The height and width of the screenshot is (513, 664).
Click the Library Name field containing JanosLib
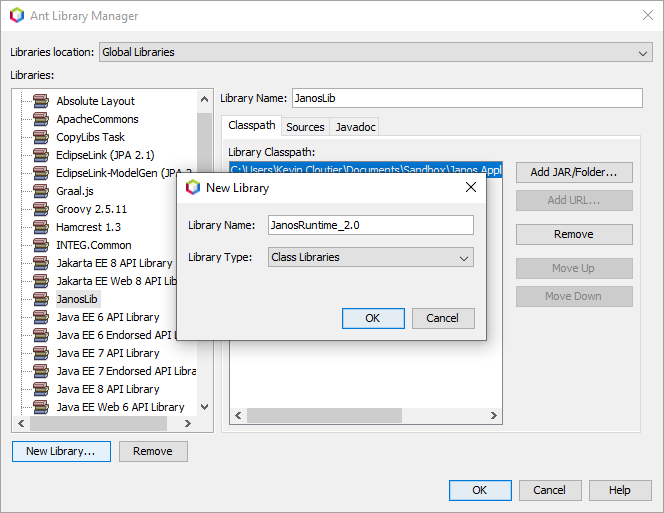[467, 98]
